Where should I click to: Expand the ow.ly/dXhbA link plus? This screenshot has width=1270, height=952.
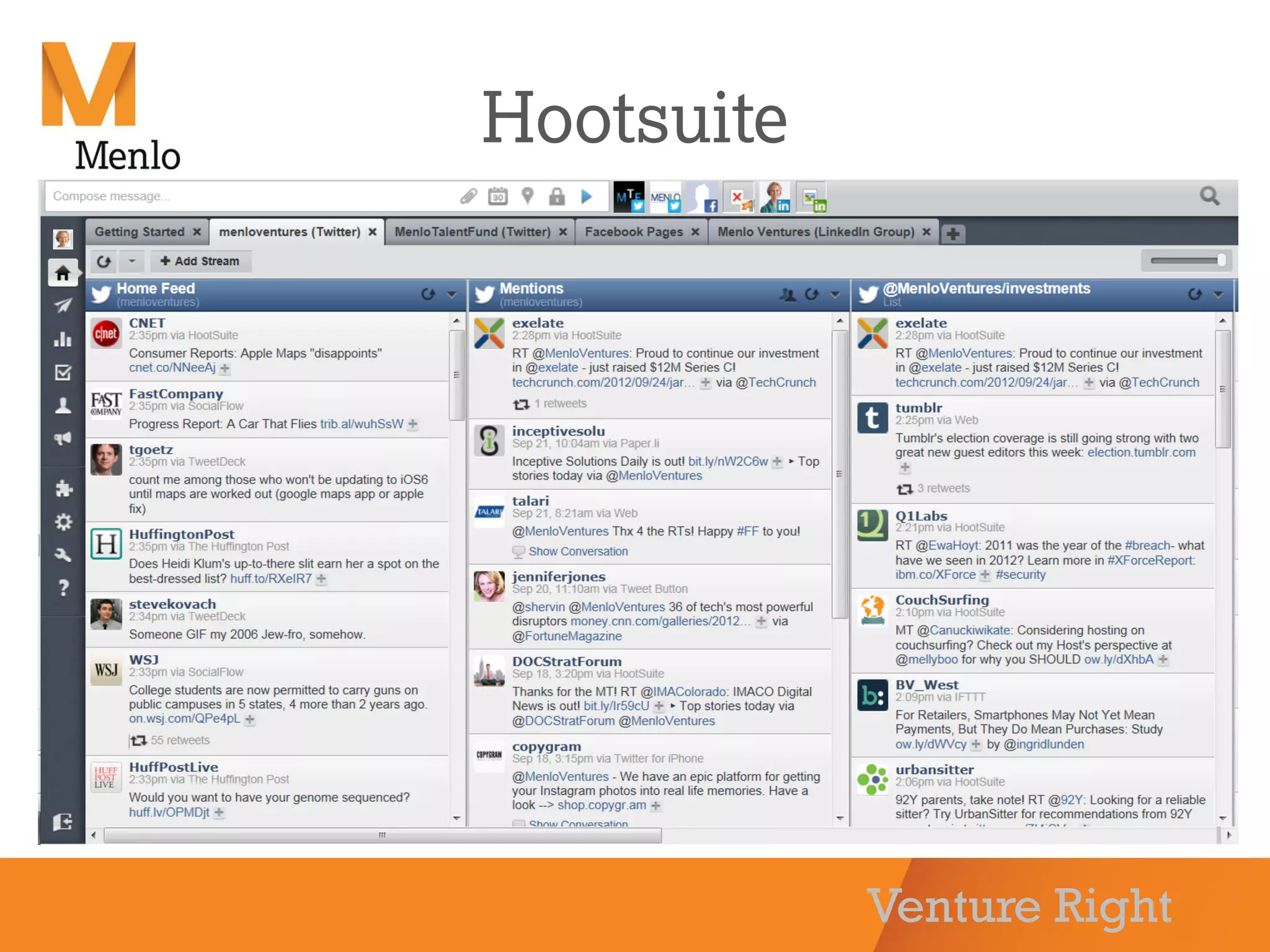pos(1163,660)
